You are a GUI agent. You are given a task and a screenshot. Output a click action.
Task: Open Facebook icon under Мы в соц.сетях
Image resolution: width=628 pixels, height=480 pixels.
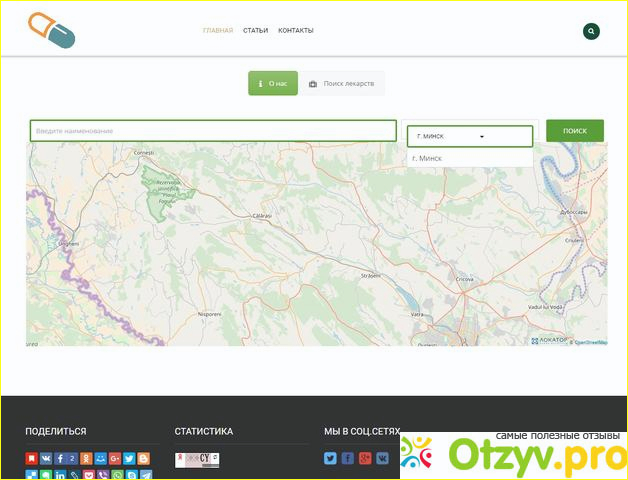(347, 458)
